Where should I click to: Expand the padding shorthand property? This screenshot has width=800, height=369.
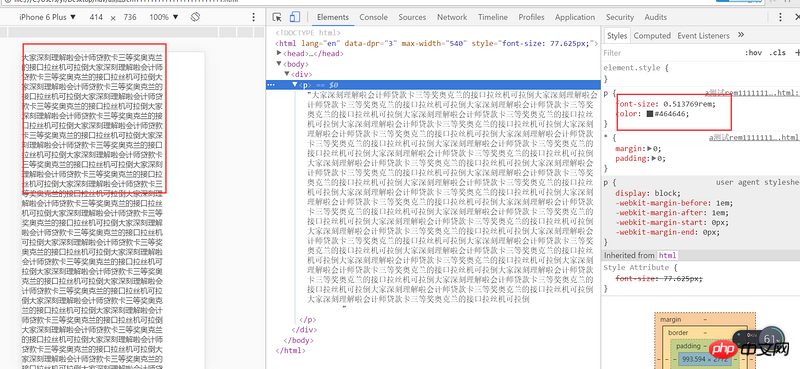pos(653,159)
